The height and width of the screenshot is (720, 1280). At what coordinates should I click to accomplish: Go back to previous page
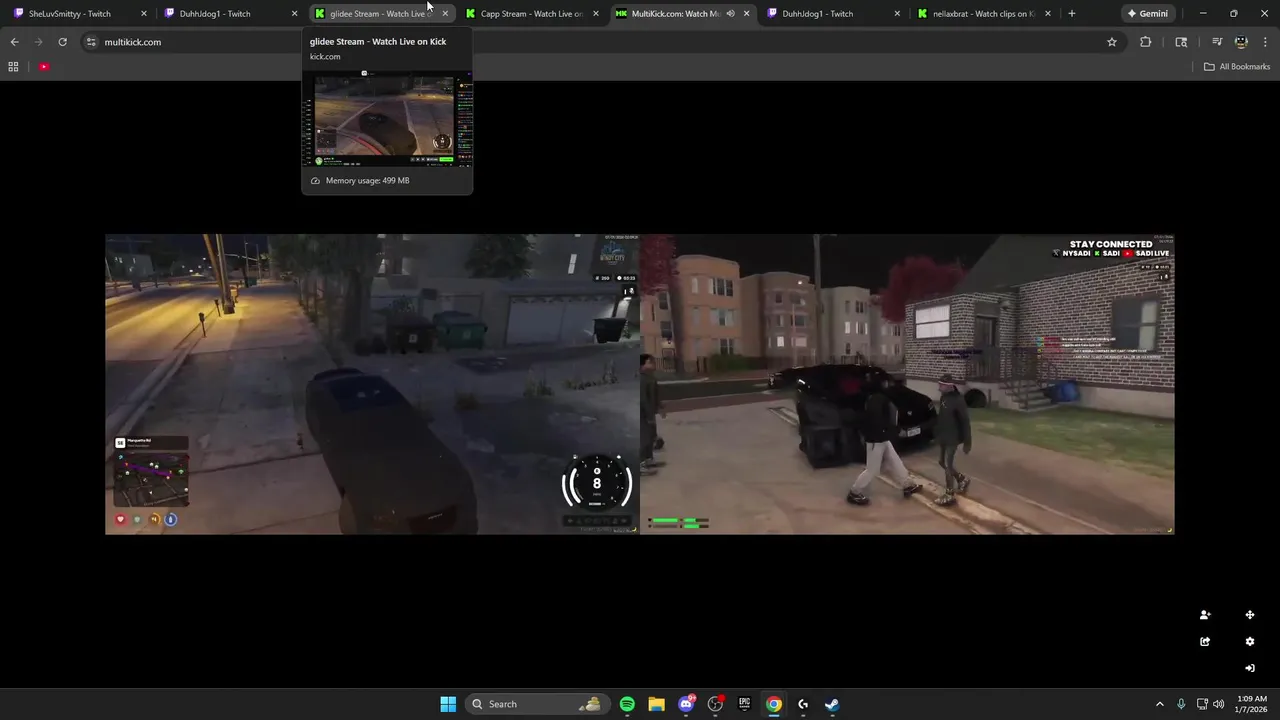pos(14,42)
